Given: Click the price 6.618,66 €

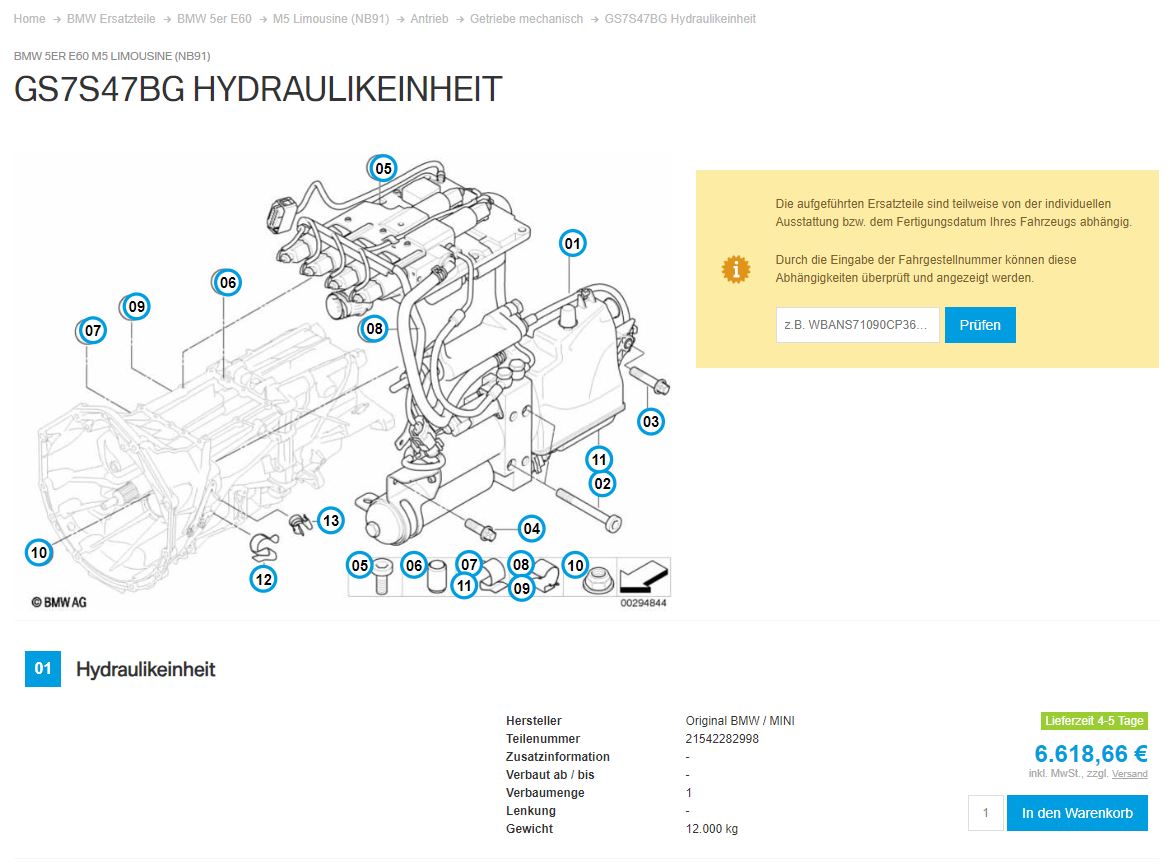Looking at the screenshot, I should click(1091, 753).
